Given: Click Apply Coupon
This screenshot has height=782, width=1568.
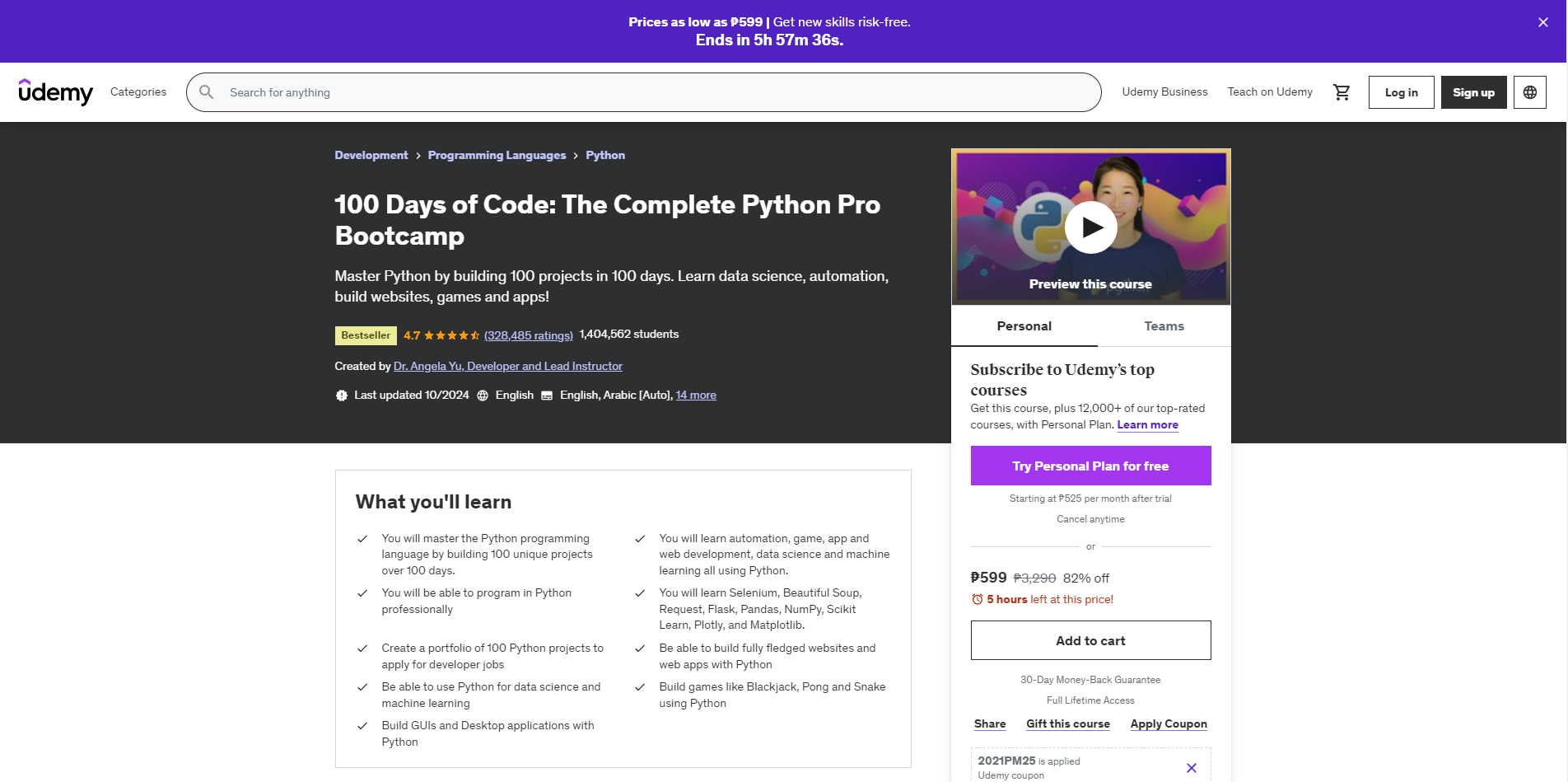Looking at the screenshot, I should coord(1169,723).
